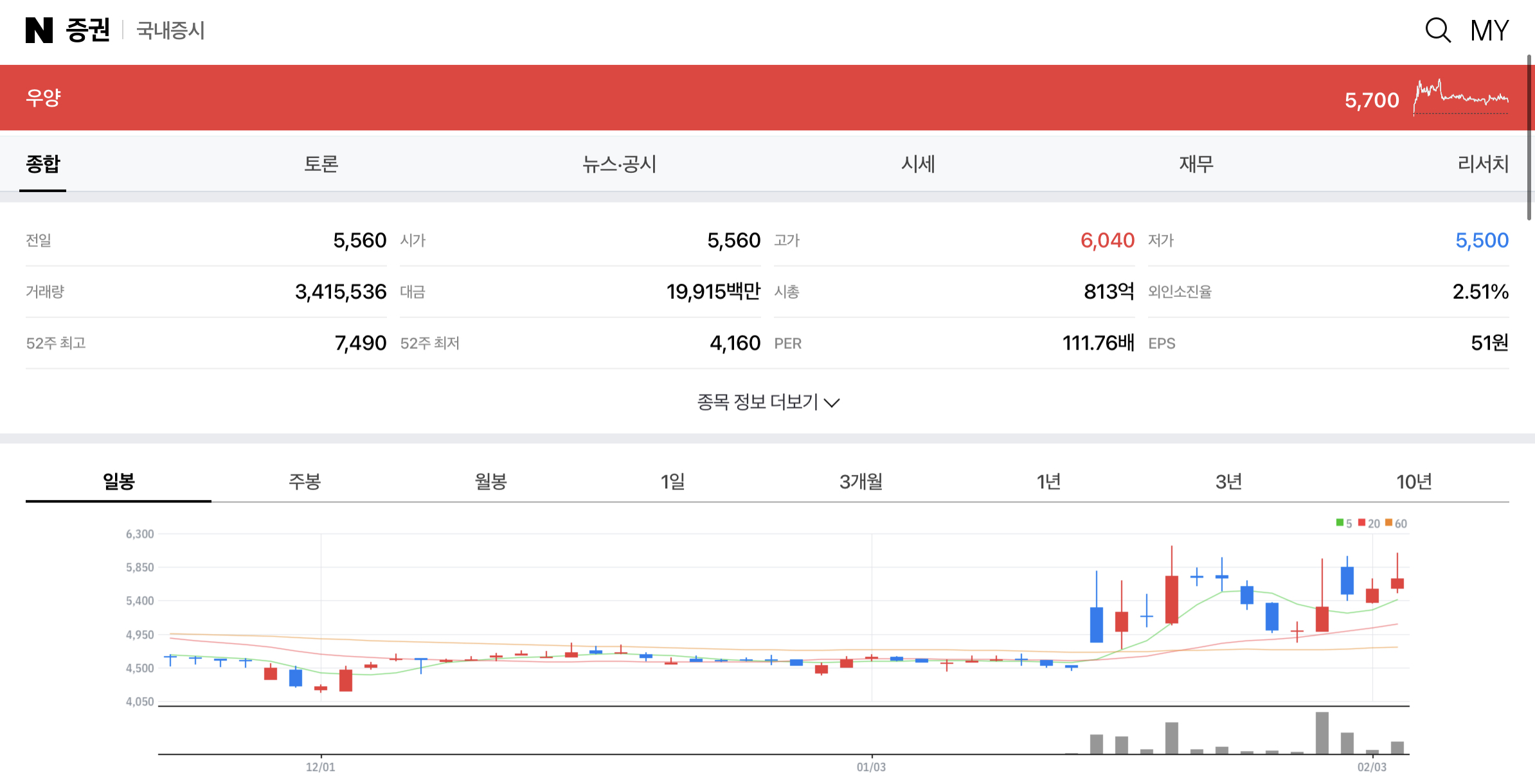Image resolution: width=1535 pixels, height=784 pixels.
Task: Show the 1년 chart
Action: coord(1048,481)
